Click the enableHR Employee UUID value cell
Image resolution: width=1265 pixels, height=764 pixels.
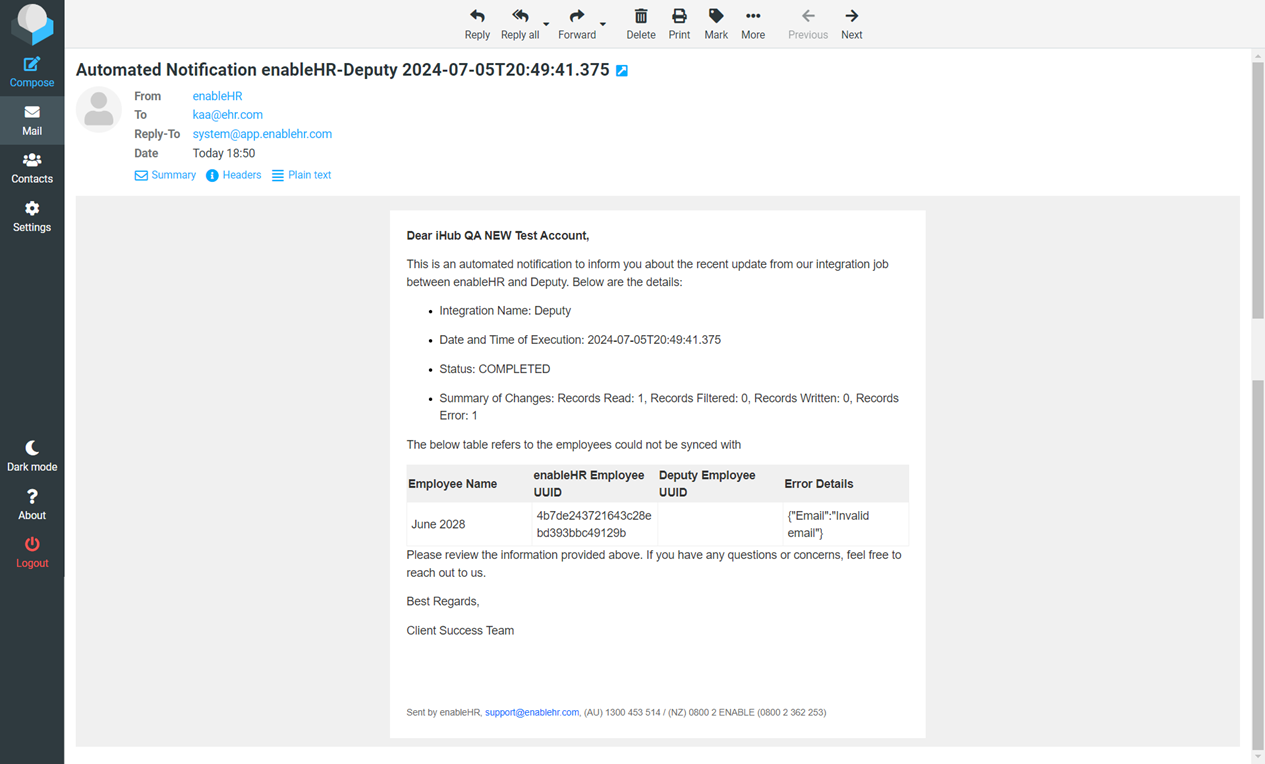594,524
